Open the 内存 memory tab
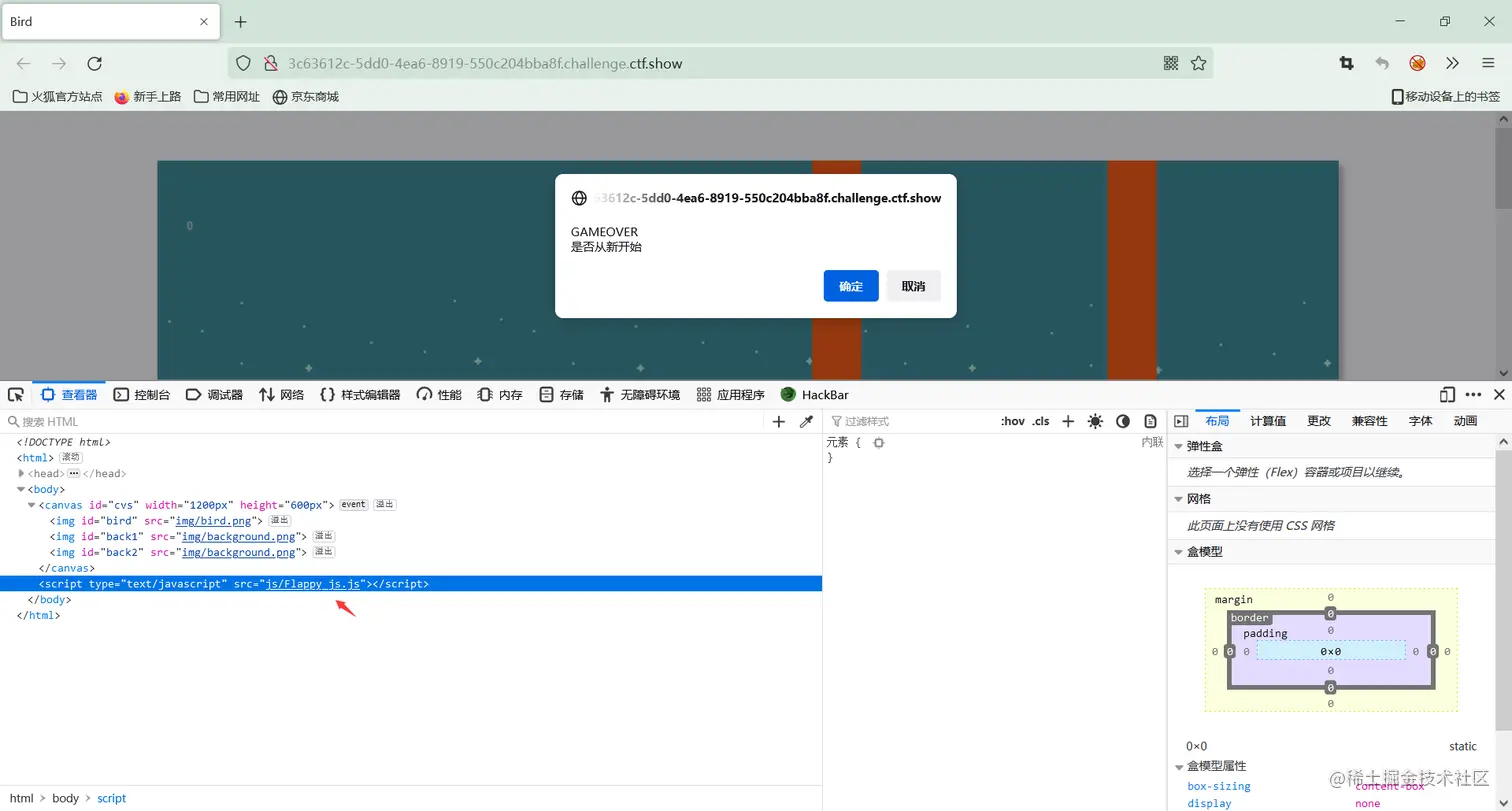The image size is (1512, 811). (500, 395)
